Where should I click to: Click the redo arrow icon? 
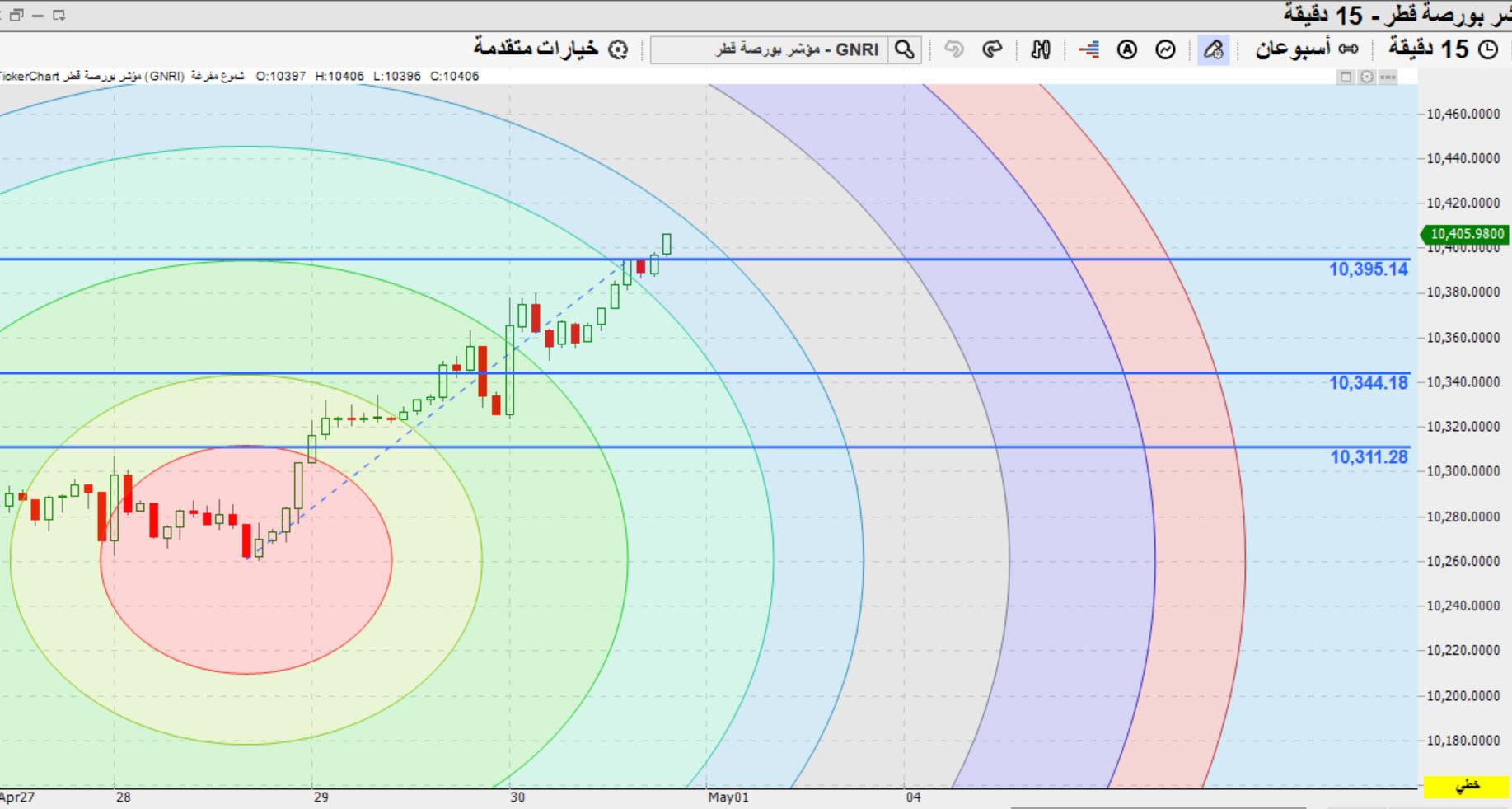point(992,49)
